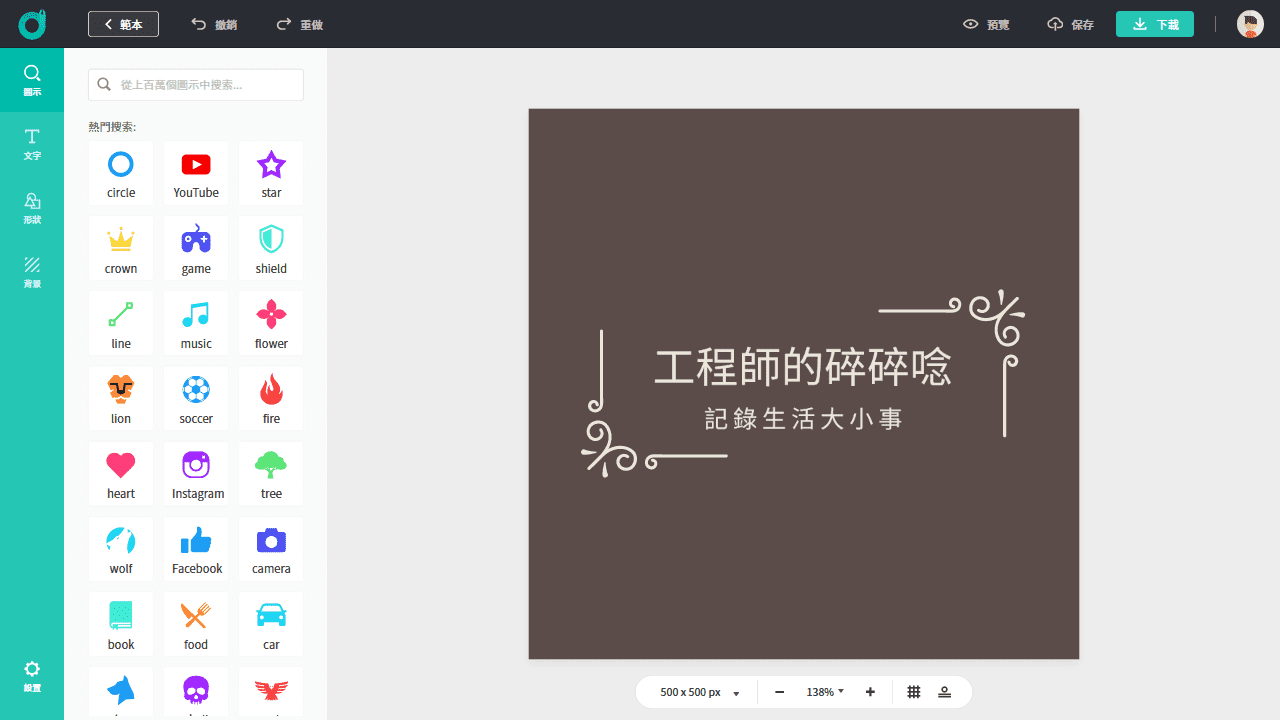The width and height of the screenshot is (1280, 720).
Task: Select the camera icon
Action: (x=270, y=547)
